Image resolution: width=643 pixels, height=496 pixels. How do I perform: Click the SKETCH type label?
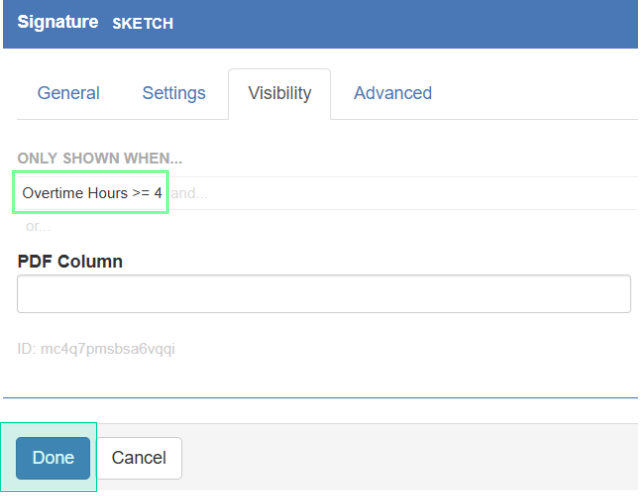(x=143, y=24)
